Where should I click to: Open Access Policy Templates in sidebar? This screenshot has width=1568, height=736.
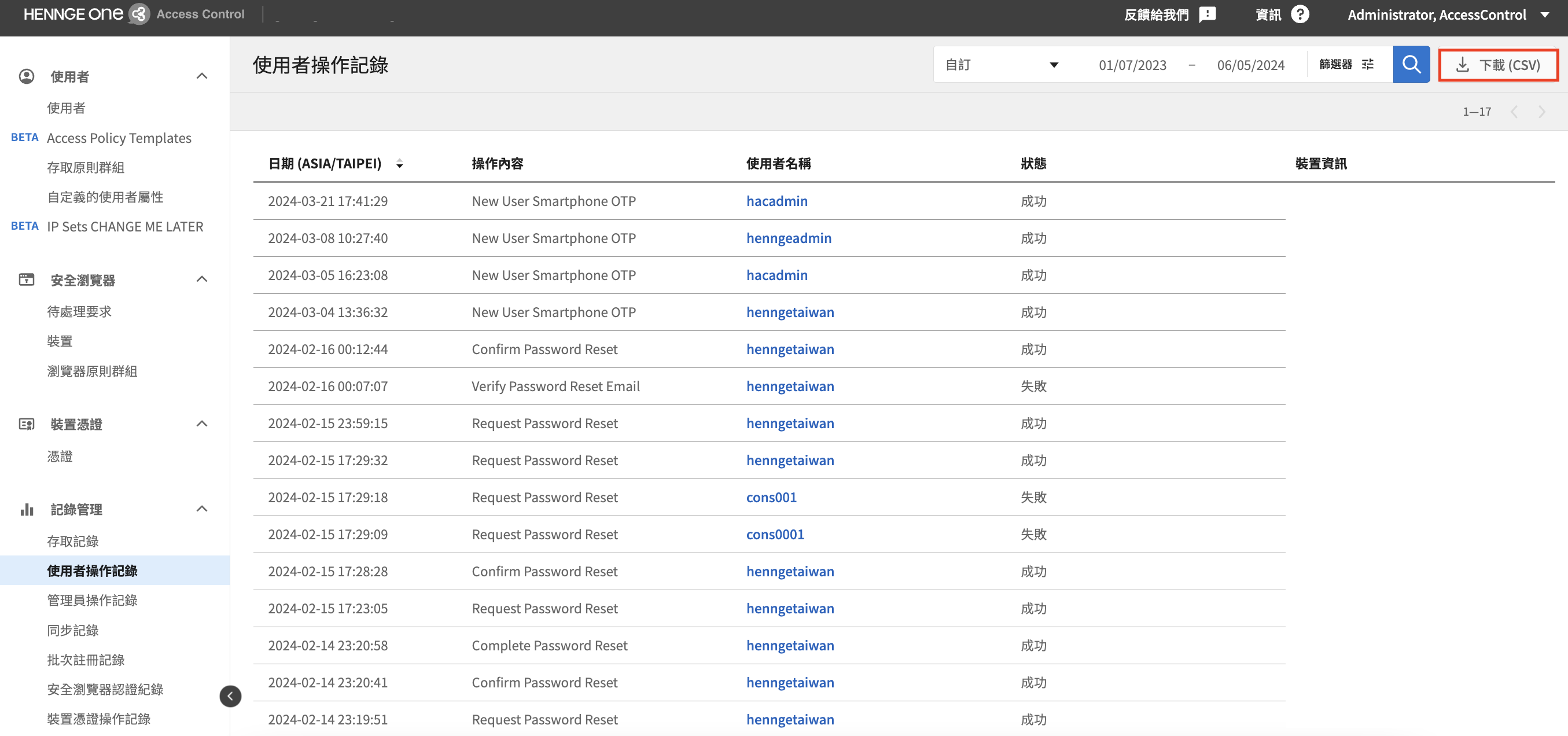coord(119,138)
